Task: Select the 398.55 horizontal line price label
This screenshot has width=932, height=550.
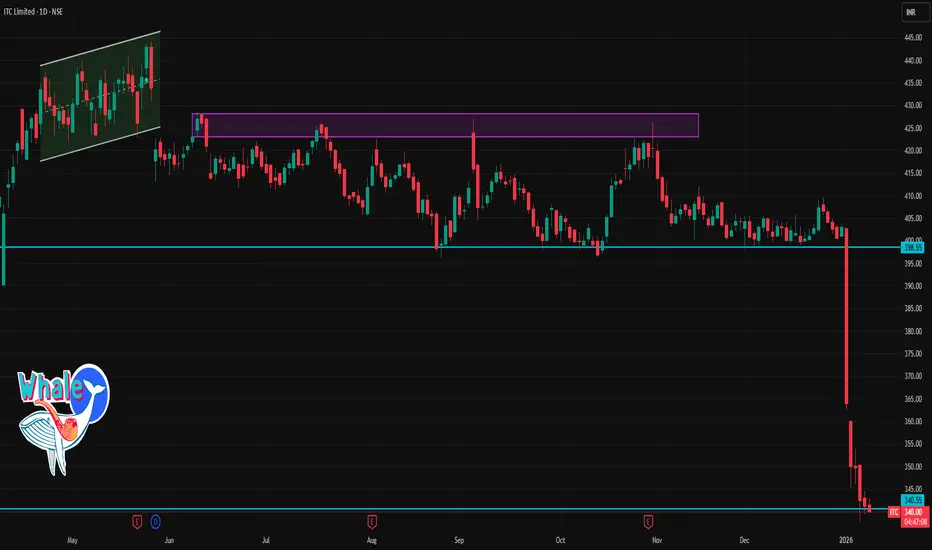Action: [912, 247]
